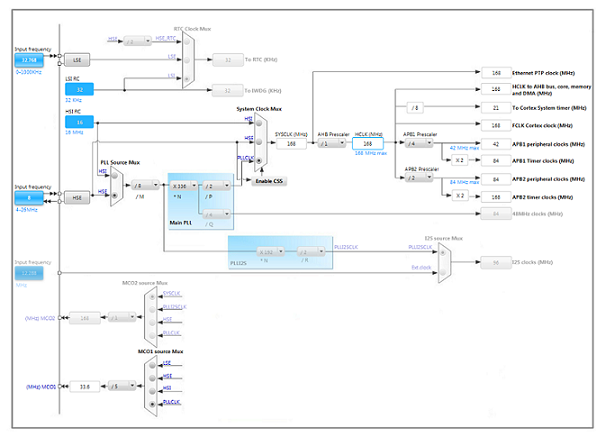This screenshot has width=606, height=437.
Task: Click the 168 MHz max label under HCLK
Action: point(371,153)
